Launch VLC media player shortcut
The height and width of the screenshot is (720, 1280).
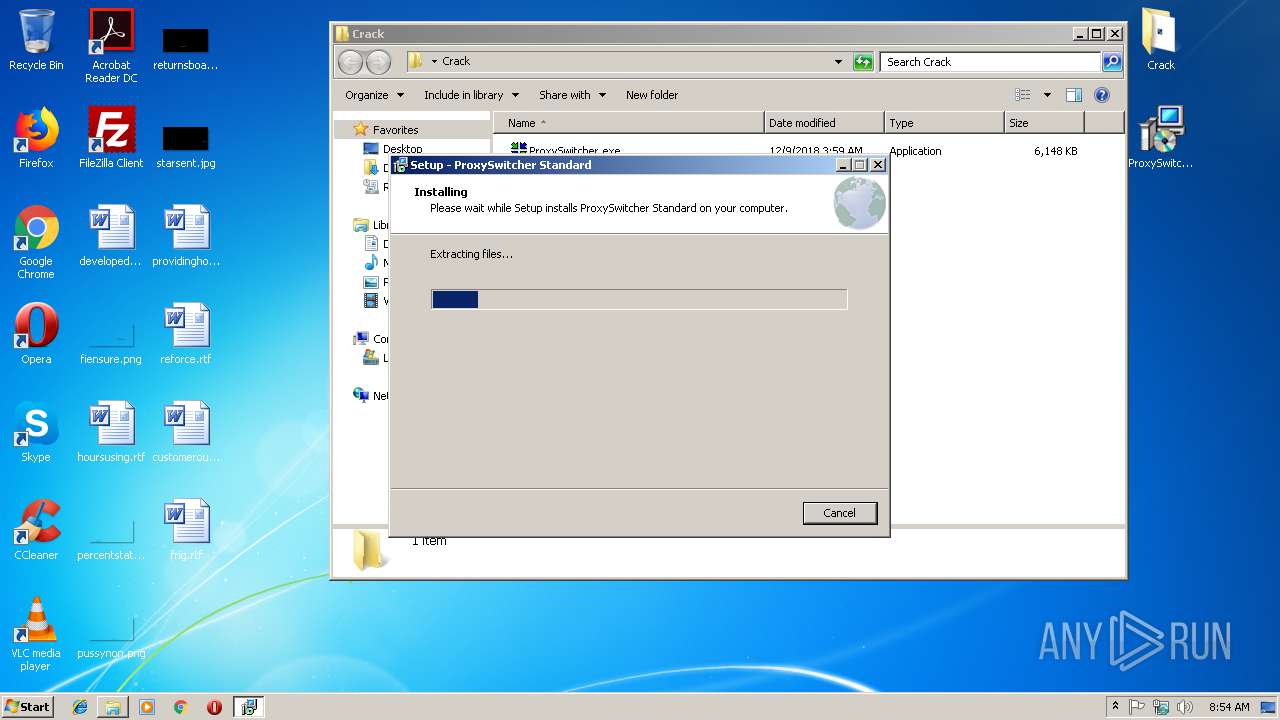(36, 634)
